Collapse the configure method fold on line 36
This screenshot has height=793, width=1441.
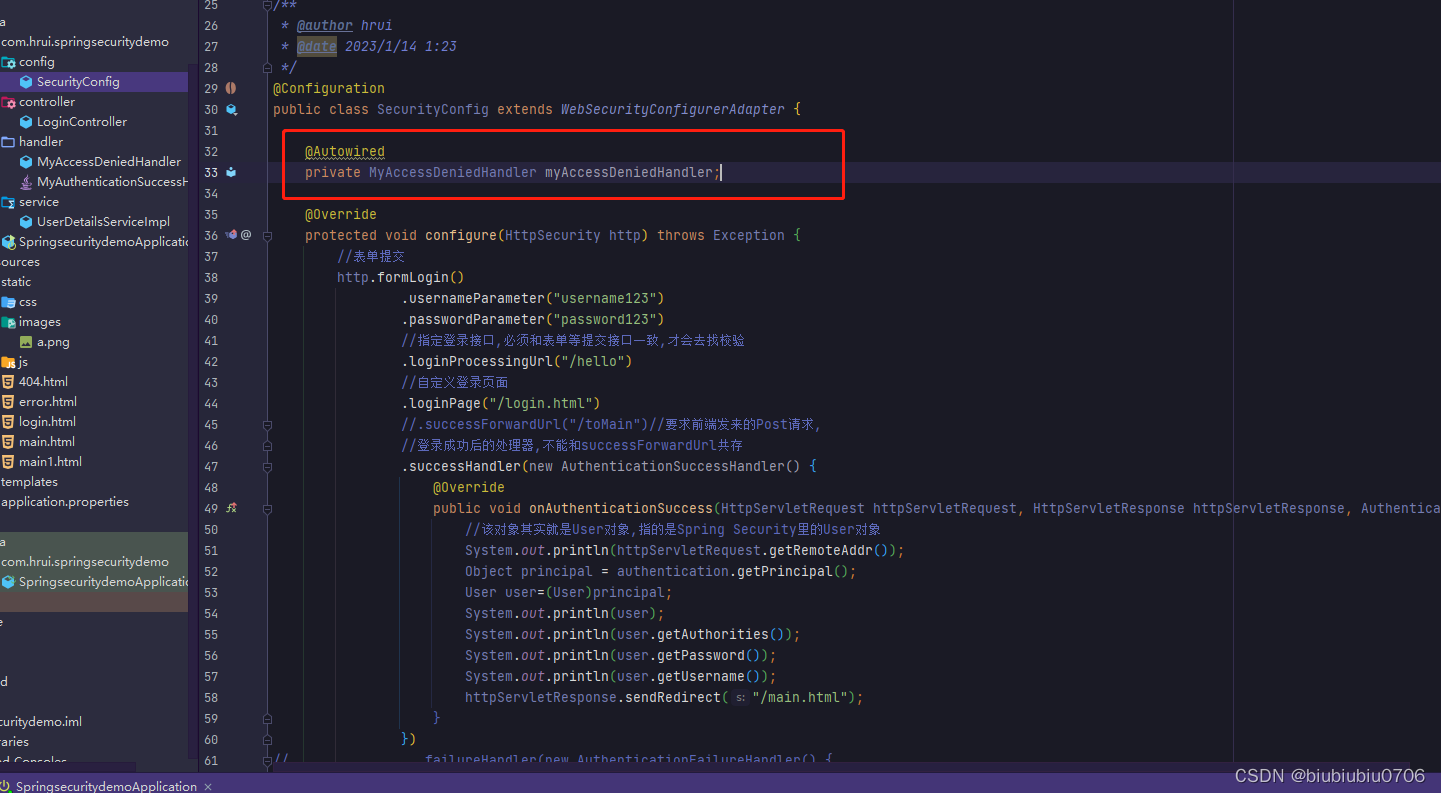click(x=267, y=235)
